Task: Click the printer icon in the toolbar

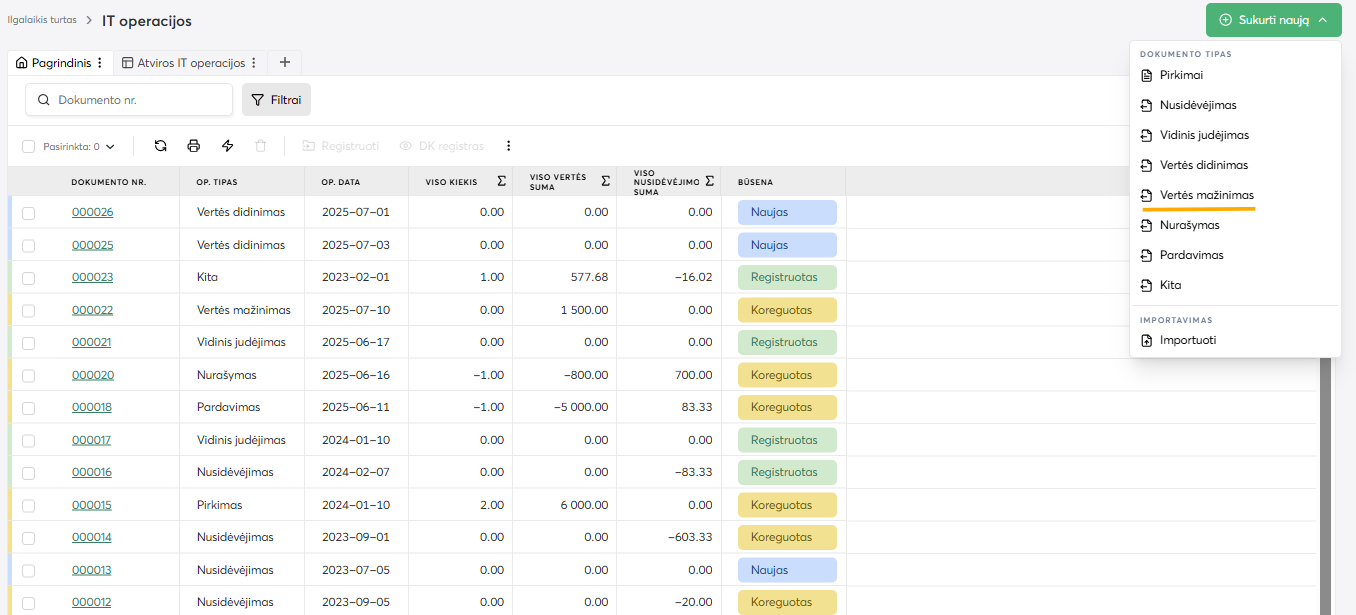Action: 194,146
